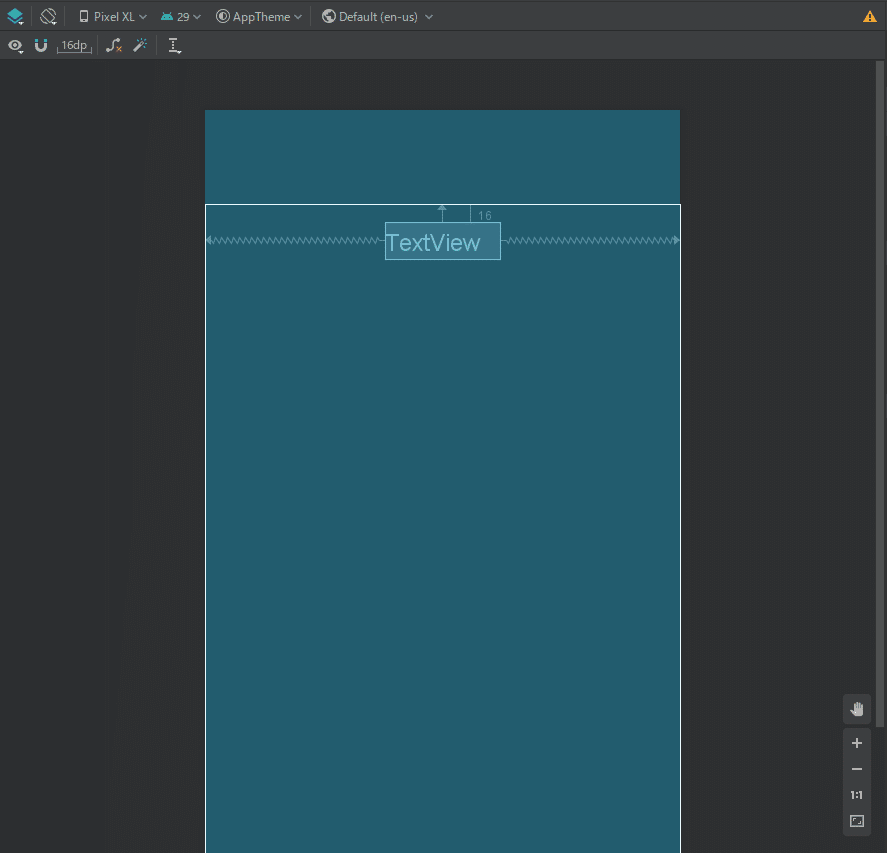Click the 16 top margin label
887x853 pixels.
(485, 216)
